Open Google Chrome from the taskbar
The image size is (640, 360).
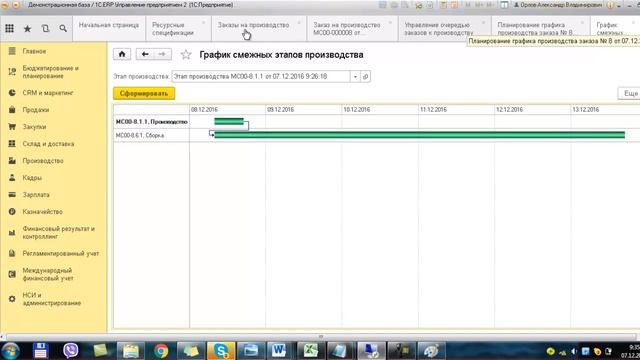[x=161, y=351]
